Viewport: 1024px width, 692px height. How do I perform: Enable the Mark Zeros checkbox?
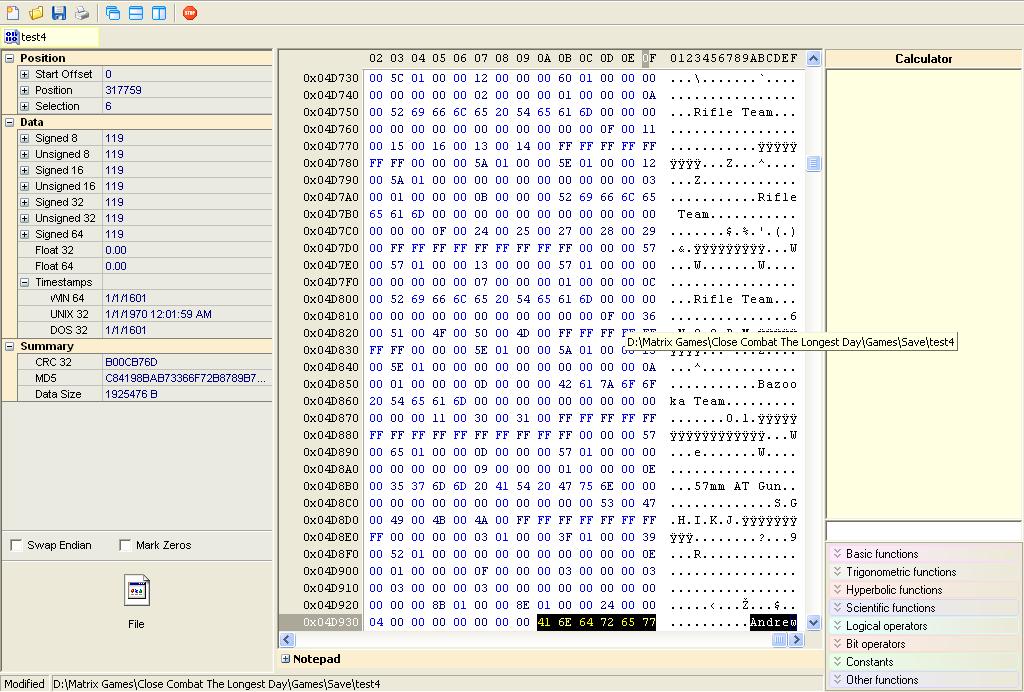[x=125, y=545]
